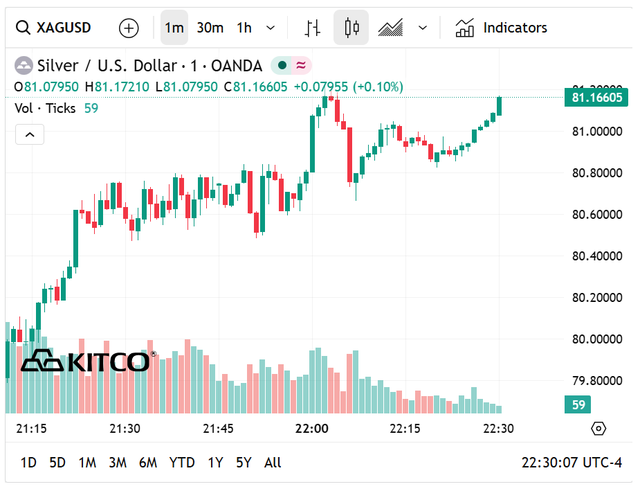This screenshot has width=640, height=491.
Task: Click the volume value label 59
Action: pyautogui.click(x=578, y=405)
